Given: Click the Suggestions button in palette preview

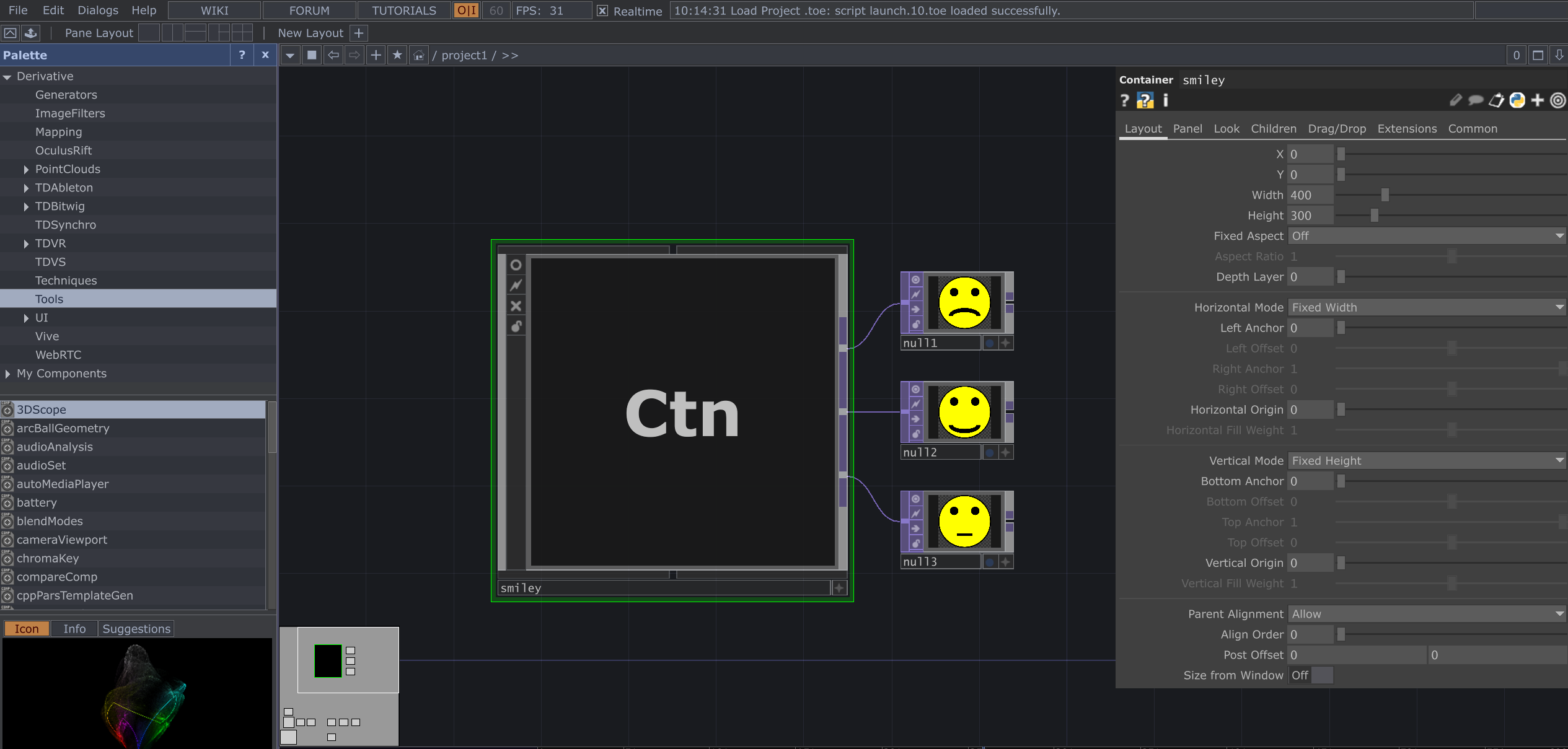Looking at the screenshot, I should pos(136,629).
